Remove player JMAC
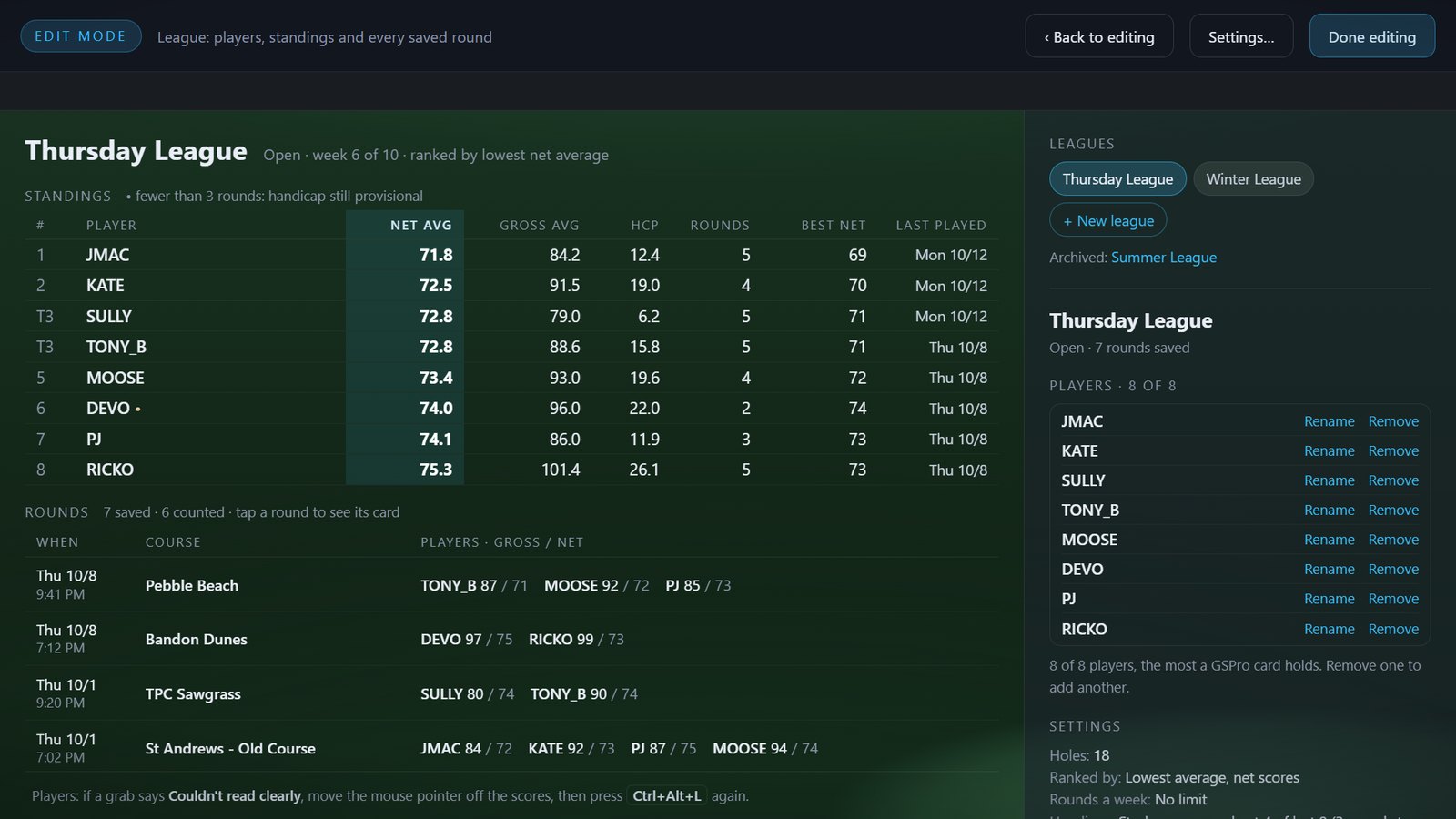1456x819 pixels. coord(1393,421)
